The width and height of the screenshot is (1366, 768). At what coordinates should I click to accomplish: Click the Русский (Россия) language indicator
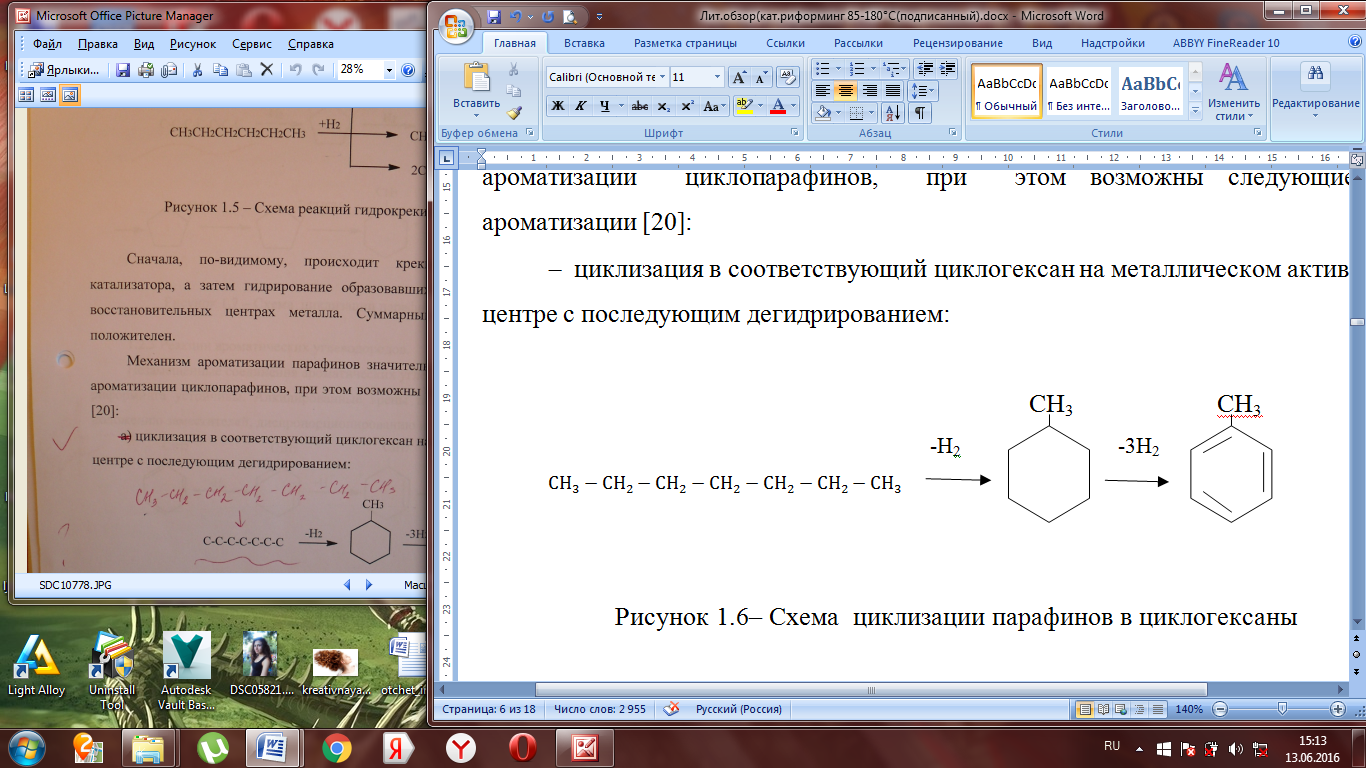point(739,709)
